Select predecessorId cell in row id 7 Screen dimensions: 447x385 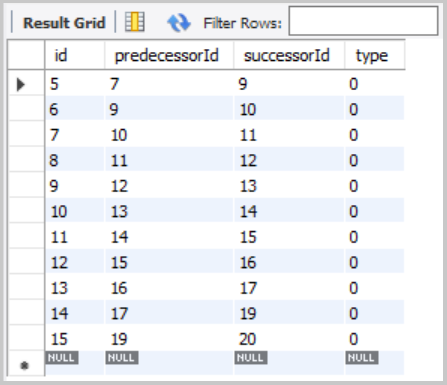(169, 135)
